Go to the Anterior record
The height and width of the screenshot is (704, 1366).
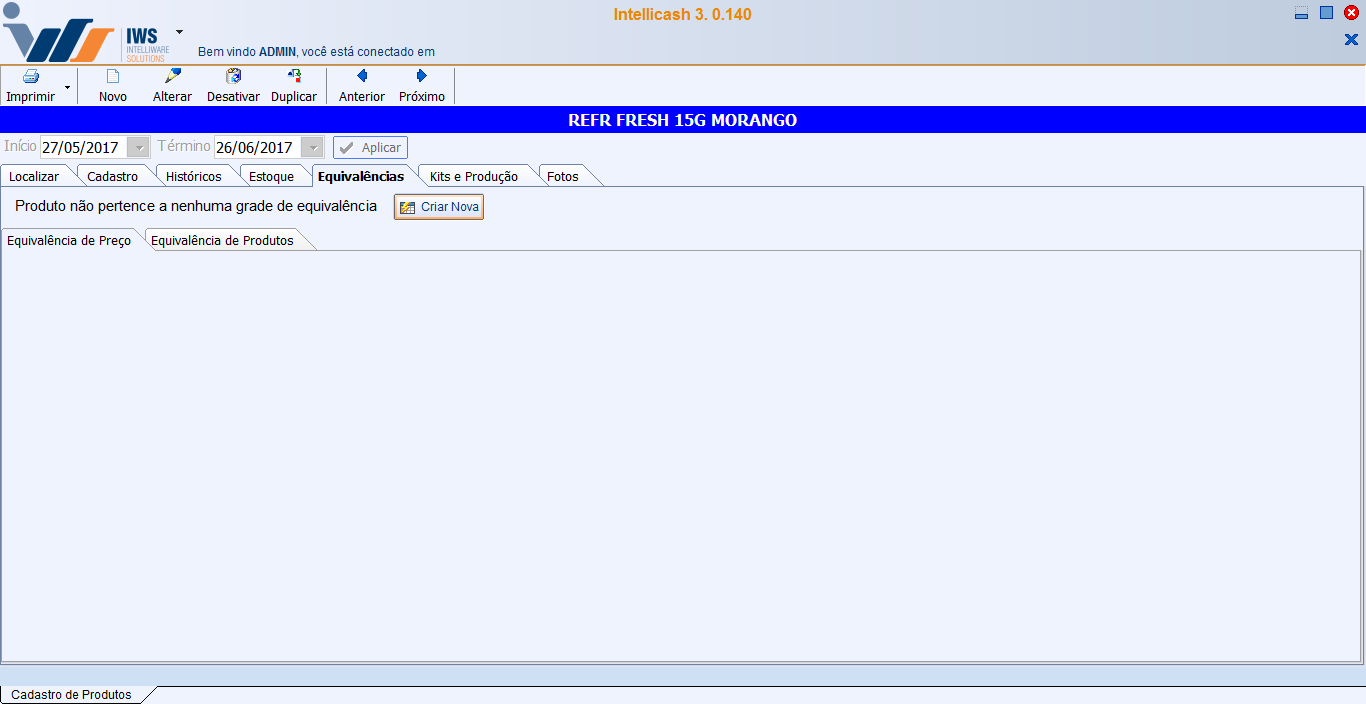tap(362, 86)
